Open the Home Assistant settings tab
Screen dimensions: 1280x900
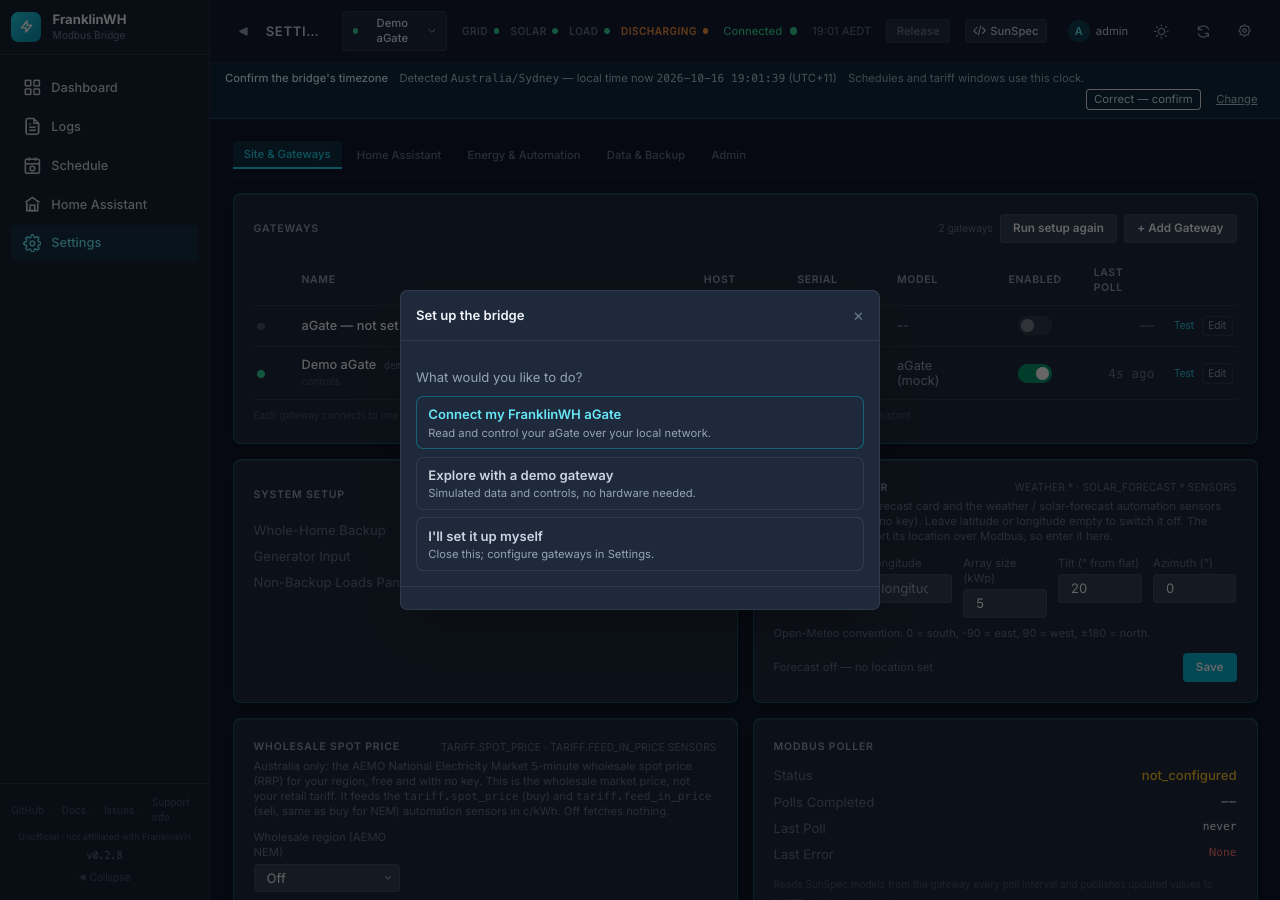tap(399, 155)
